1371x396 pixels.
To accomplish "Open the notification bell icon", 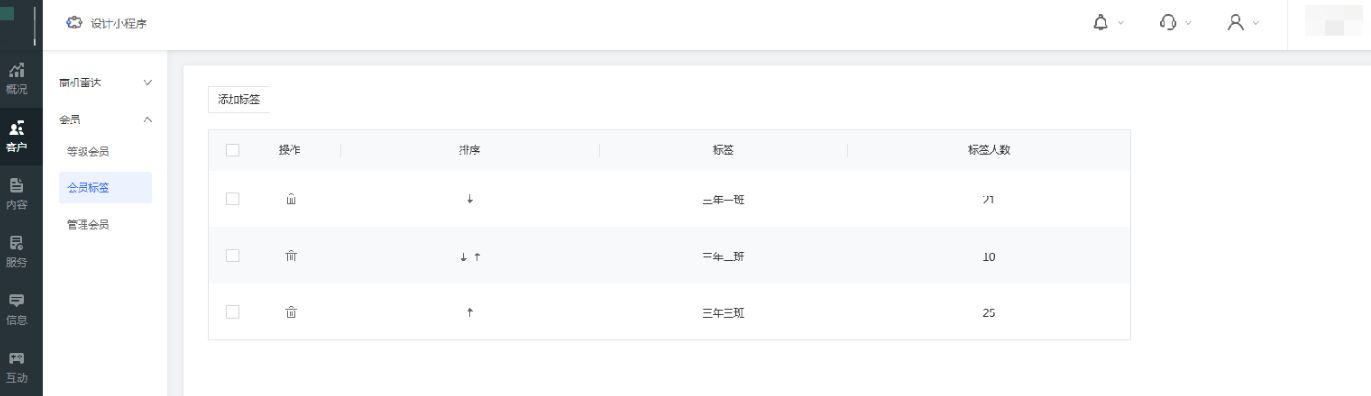I will [x=1101, y=22].
